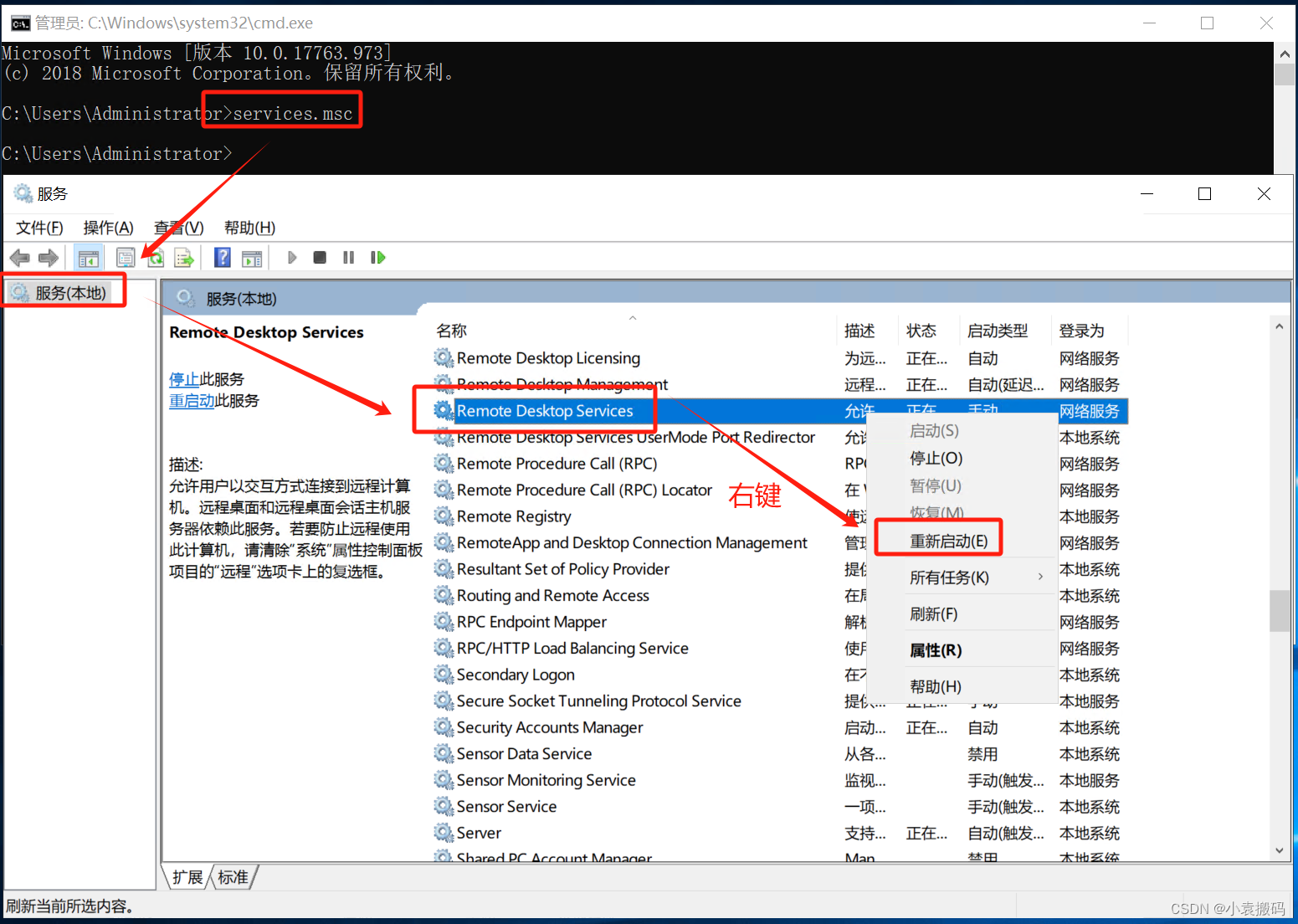The width and height of the screenshot is (1298, 924).
Task: Click the cmd.exe title bar icon
Action: click(20, 23)
